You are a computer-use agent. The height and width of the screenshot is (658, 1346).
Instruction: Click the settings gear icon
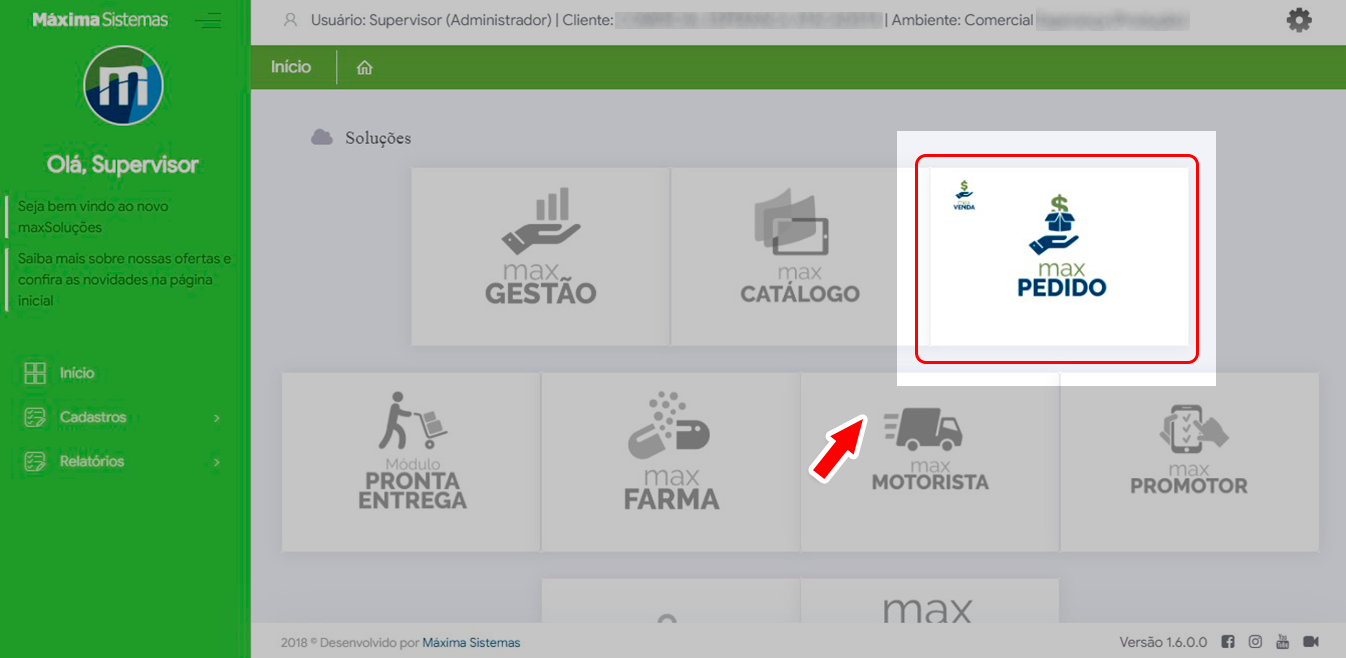(1299, 20)
